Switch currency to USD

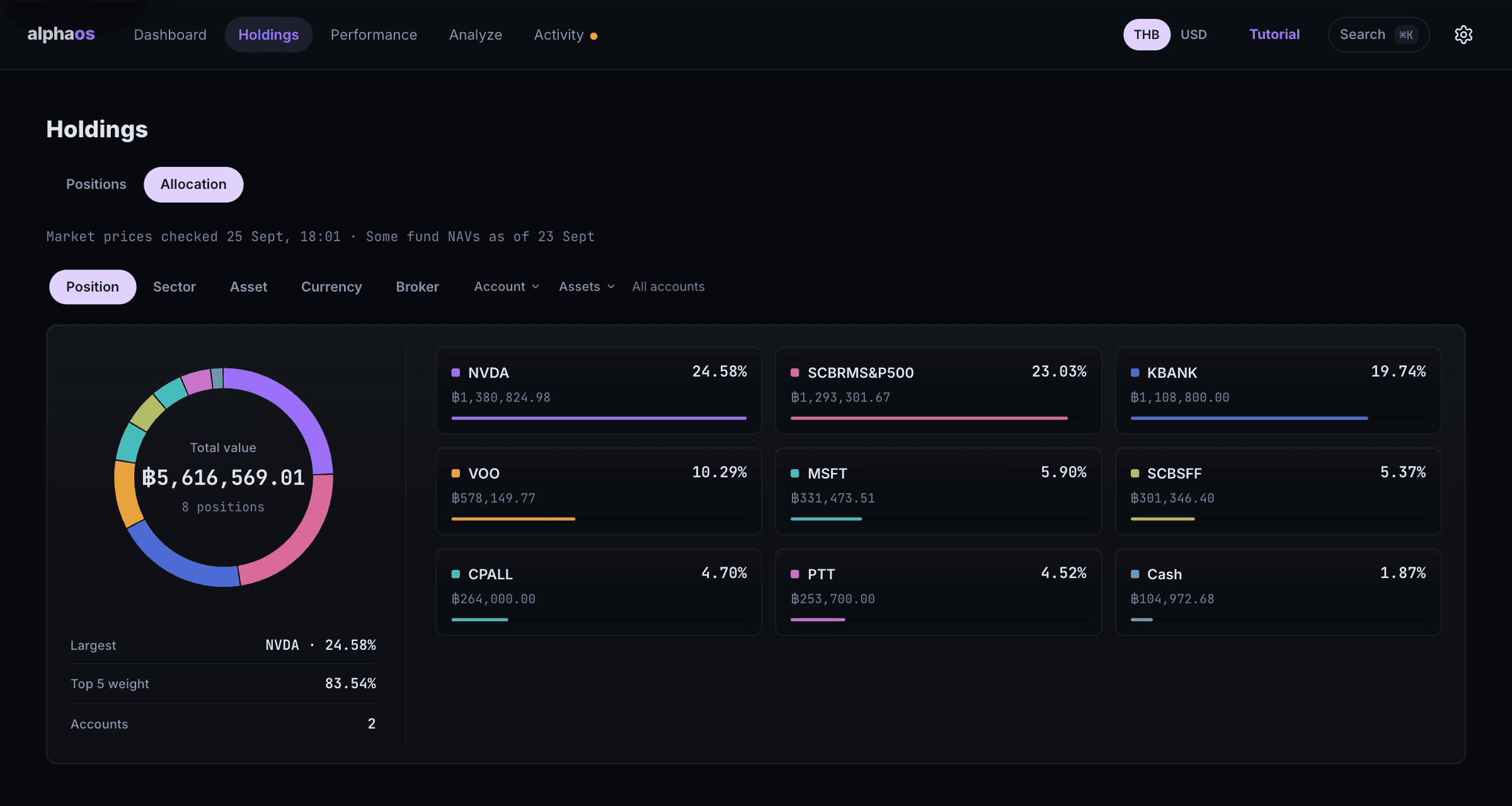(1193, 35)
